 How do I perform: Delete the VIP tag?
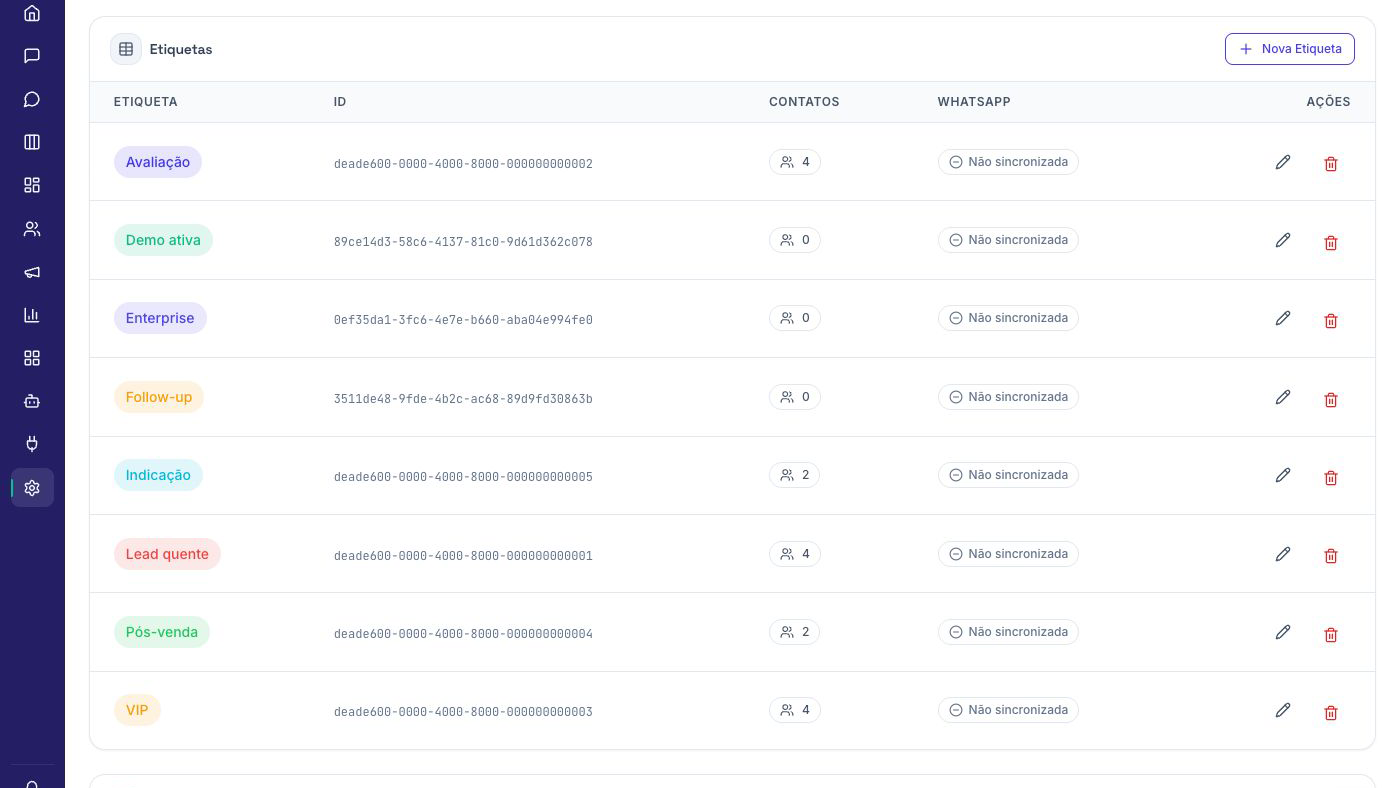(1331, 712)
